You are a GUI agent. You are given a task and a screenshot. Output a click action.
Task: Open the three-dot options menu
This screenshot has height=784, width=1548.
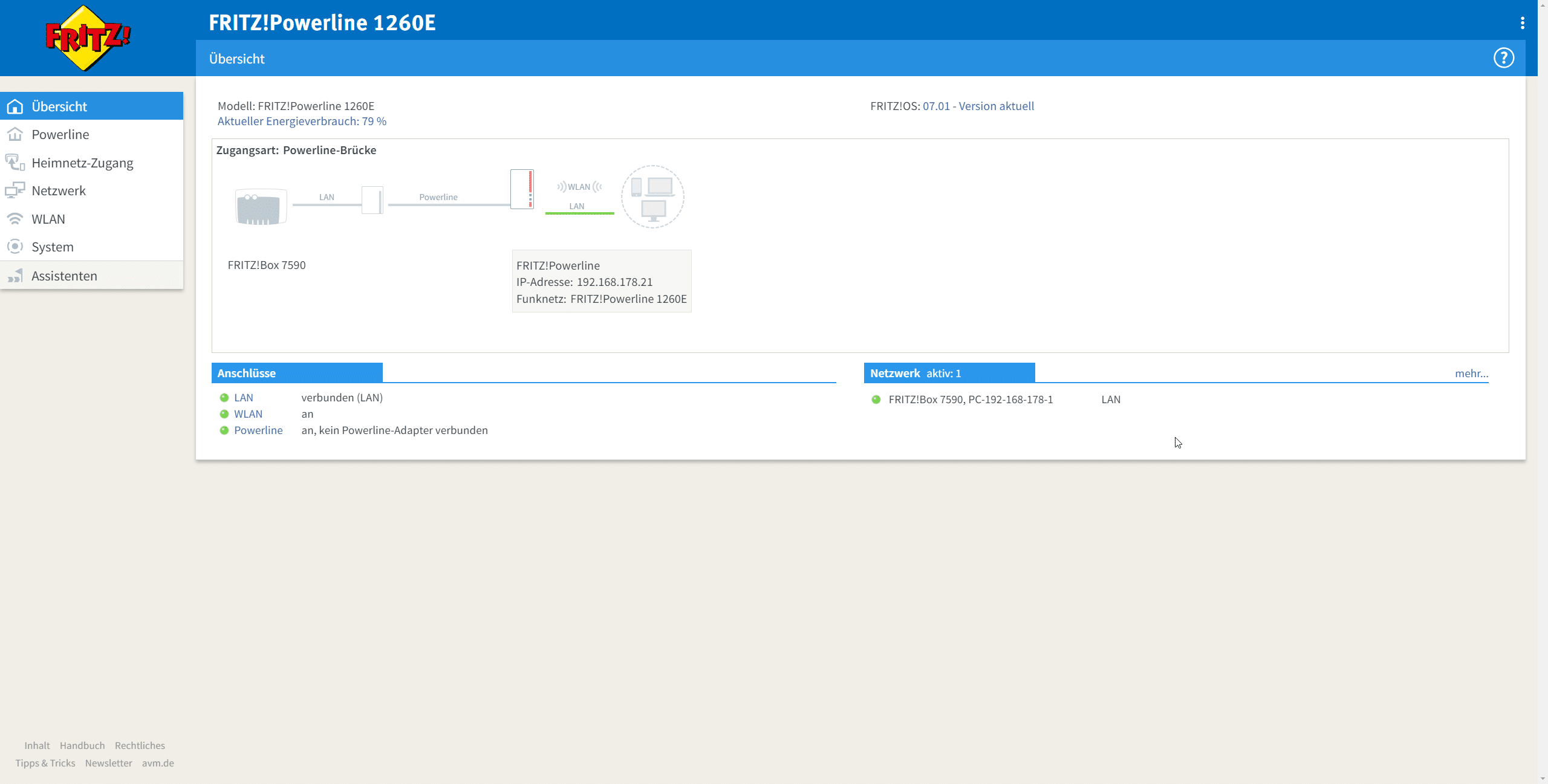point(1522,23)
